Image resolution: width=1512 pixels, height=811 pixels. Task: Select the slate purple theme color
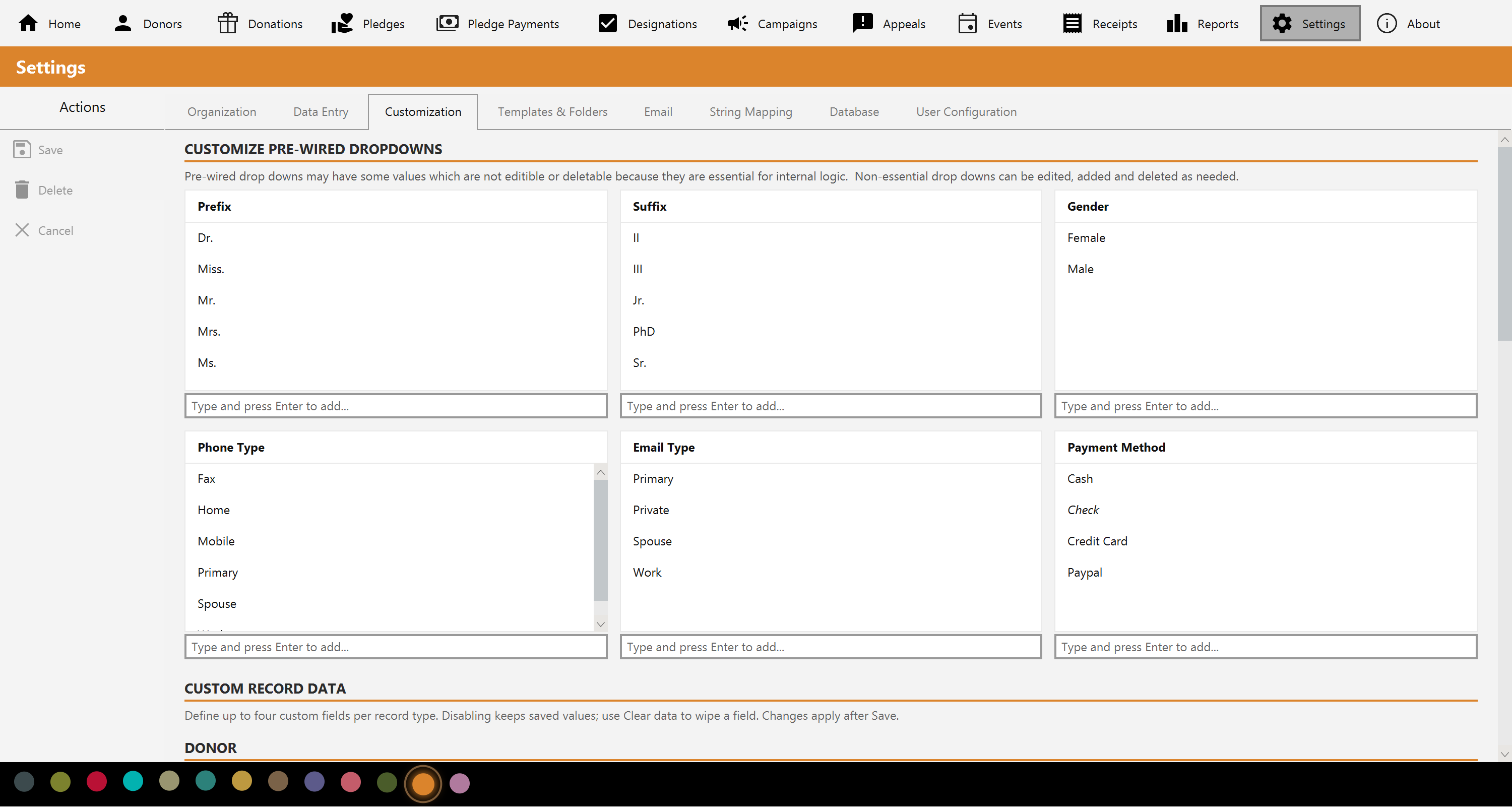point(314,783)
